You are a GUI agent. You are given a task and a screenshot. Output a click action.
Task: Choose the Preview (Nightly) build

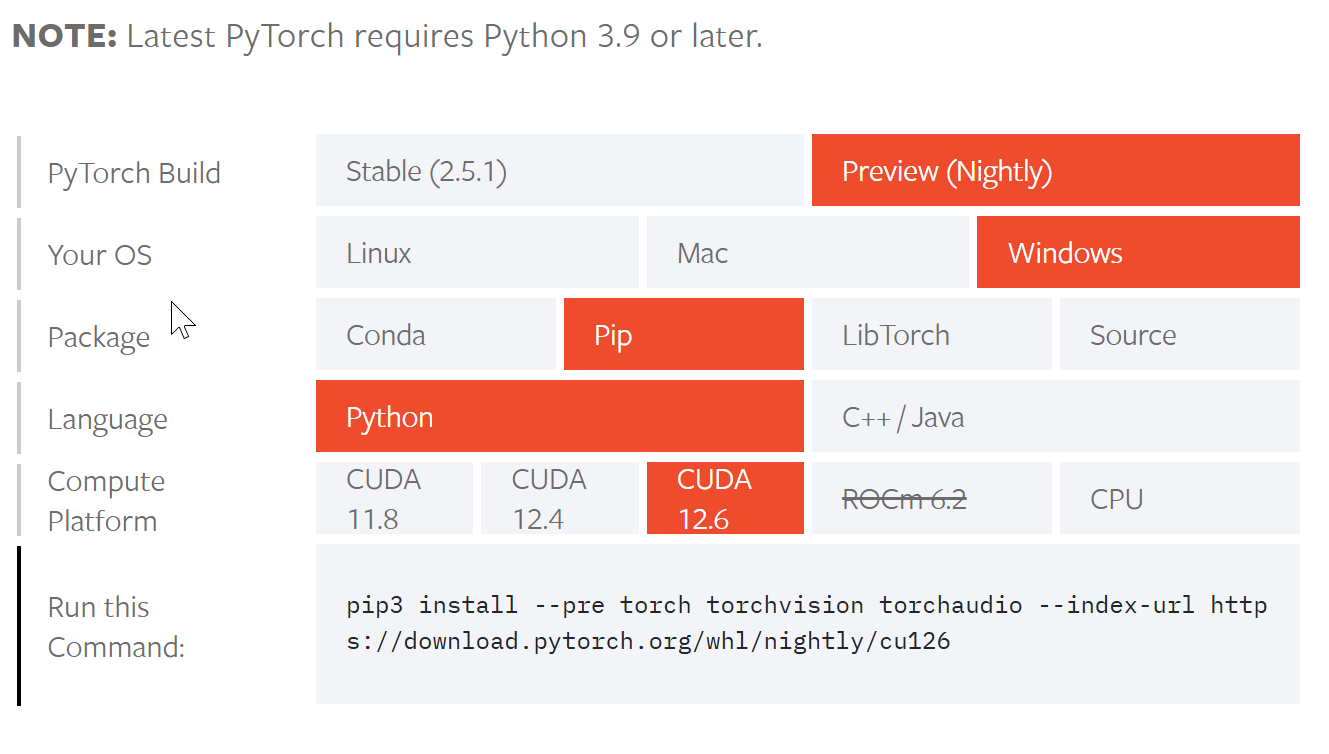coord(1055,171)
